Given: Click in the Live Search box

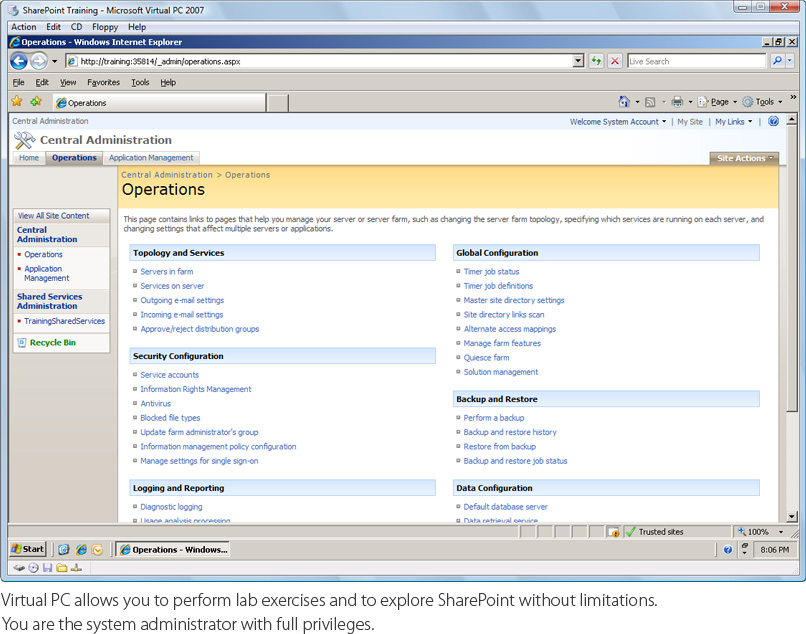Looking at the screenshot, I should coord(697,61).
